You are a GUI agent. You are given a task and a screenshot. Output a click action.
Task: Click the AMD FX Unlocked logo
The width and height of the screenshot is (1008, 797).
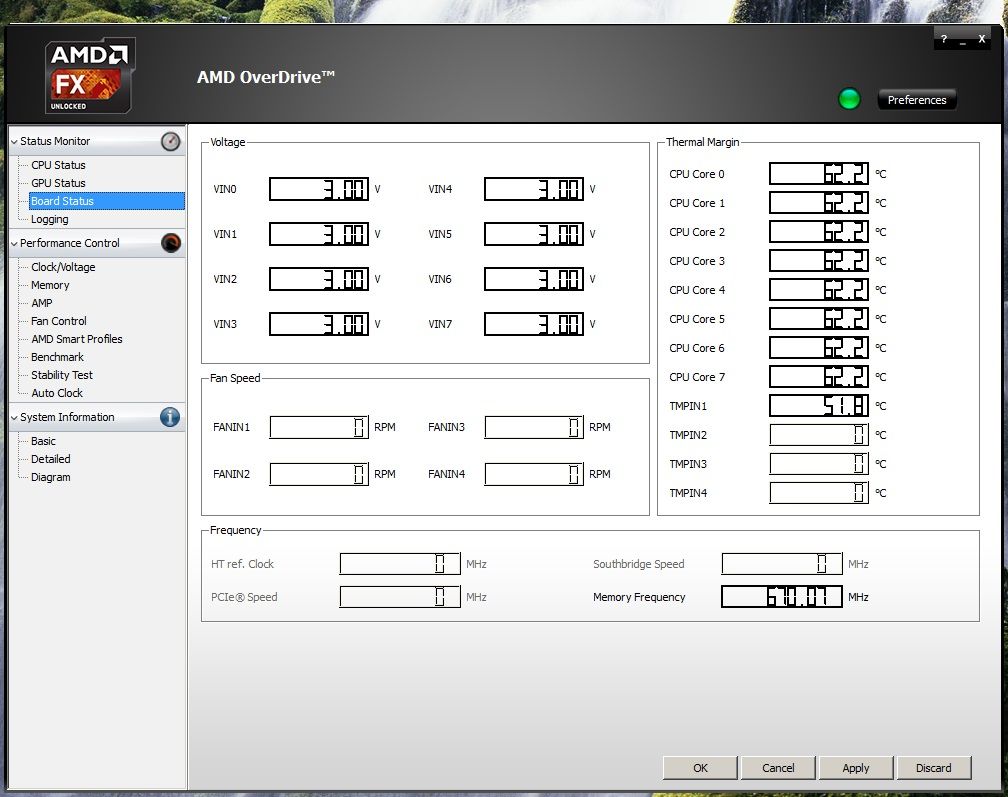[x=90, y=77]
